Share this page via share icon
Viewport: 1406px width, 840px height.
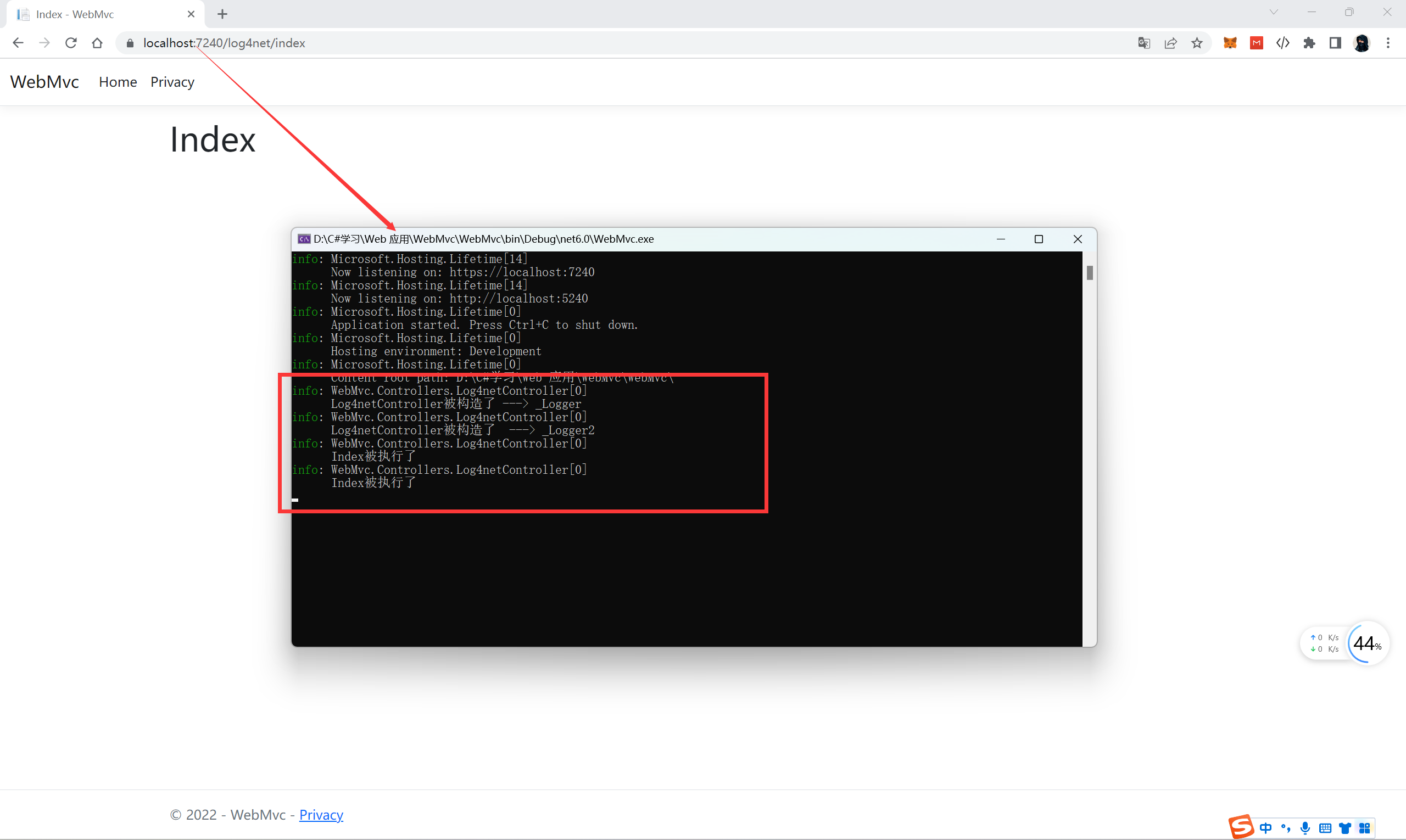click(1170, 43)
